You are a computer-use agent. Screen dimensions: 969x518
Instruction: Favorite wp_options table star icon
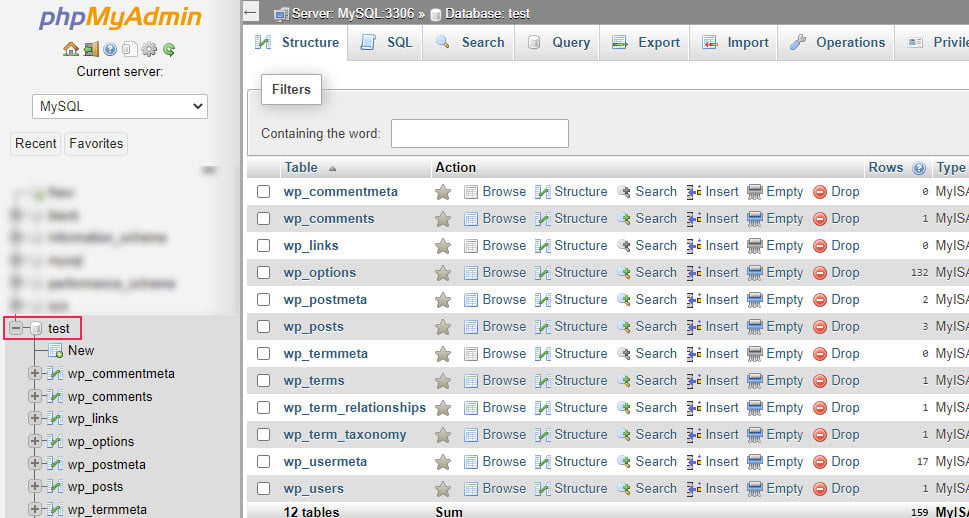(442, 273)
